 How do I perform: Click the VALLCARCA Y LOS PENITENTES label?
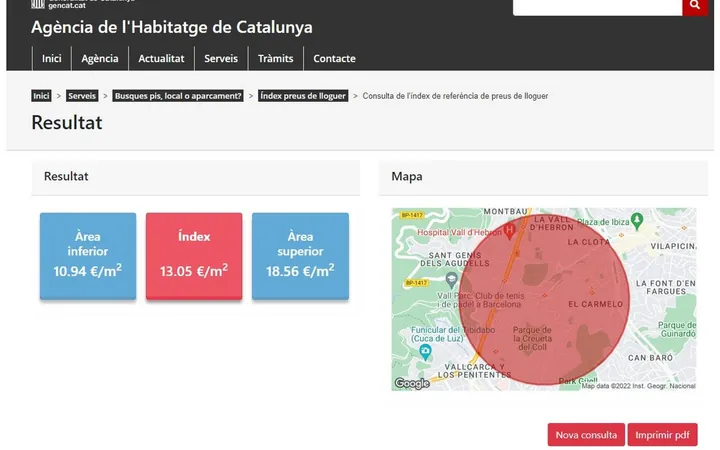tap(474, 371)
